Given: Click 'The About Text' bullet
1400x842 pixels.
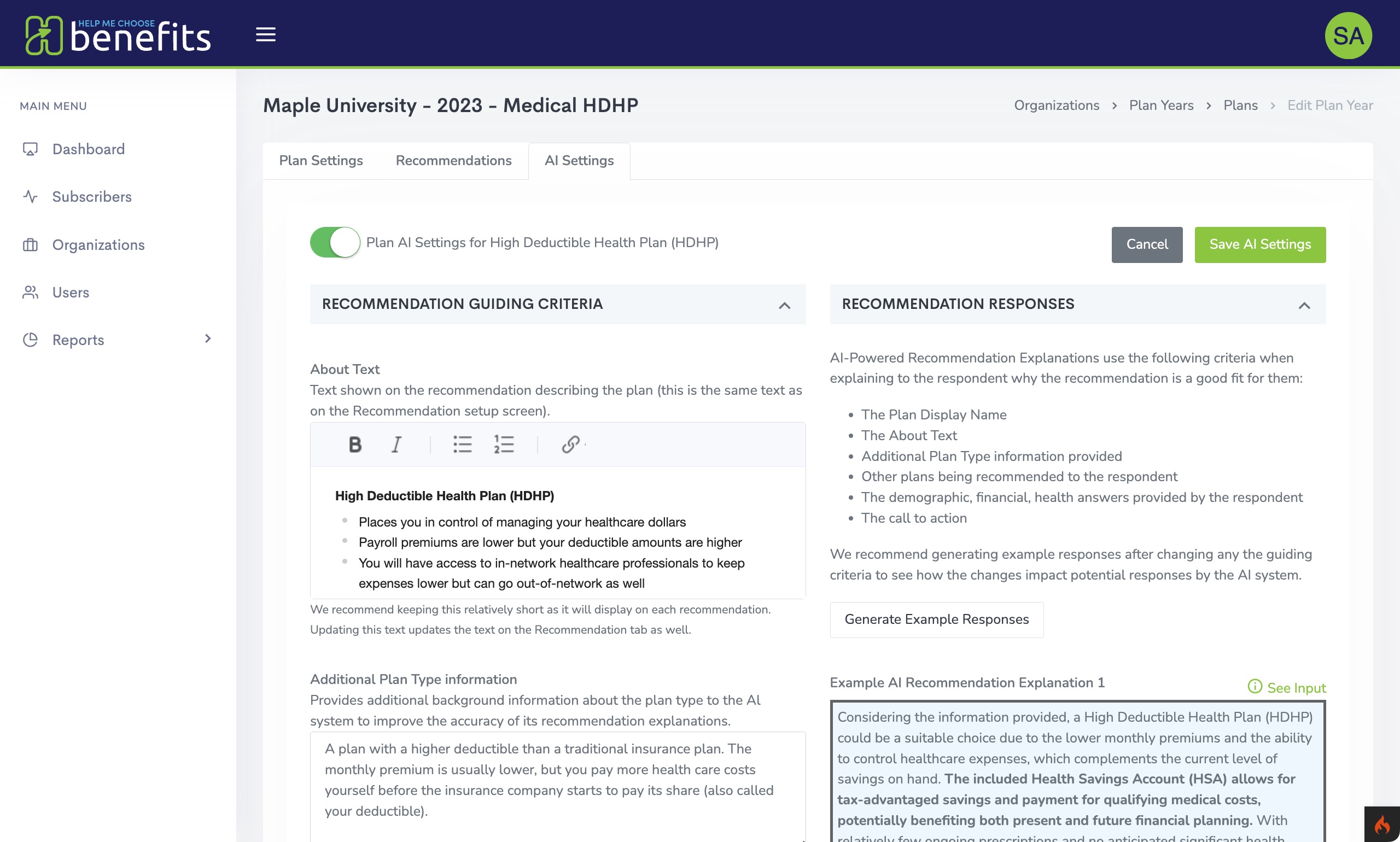Looking at the screenshot, I should pos(908,435).
